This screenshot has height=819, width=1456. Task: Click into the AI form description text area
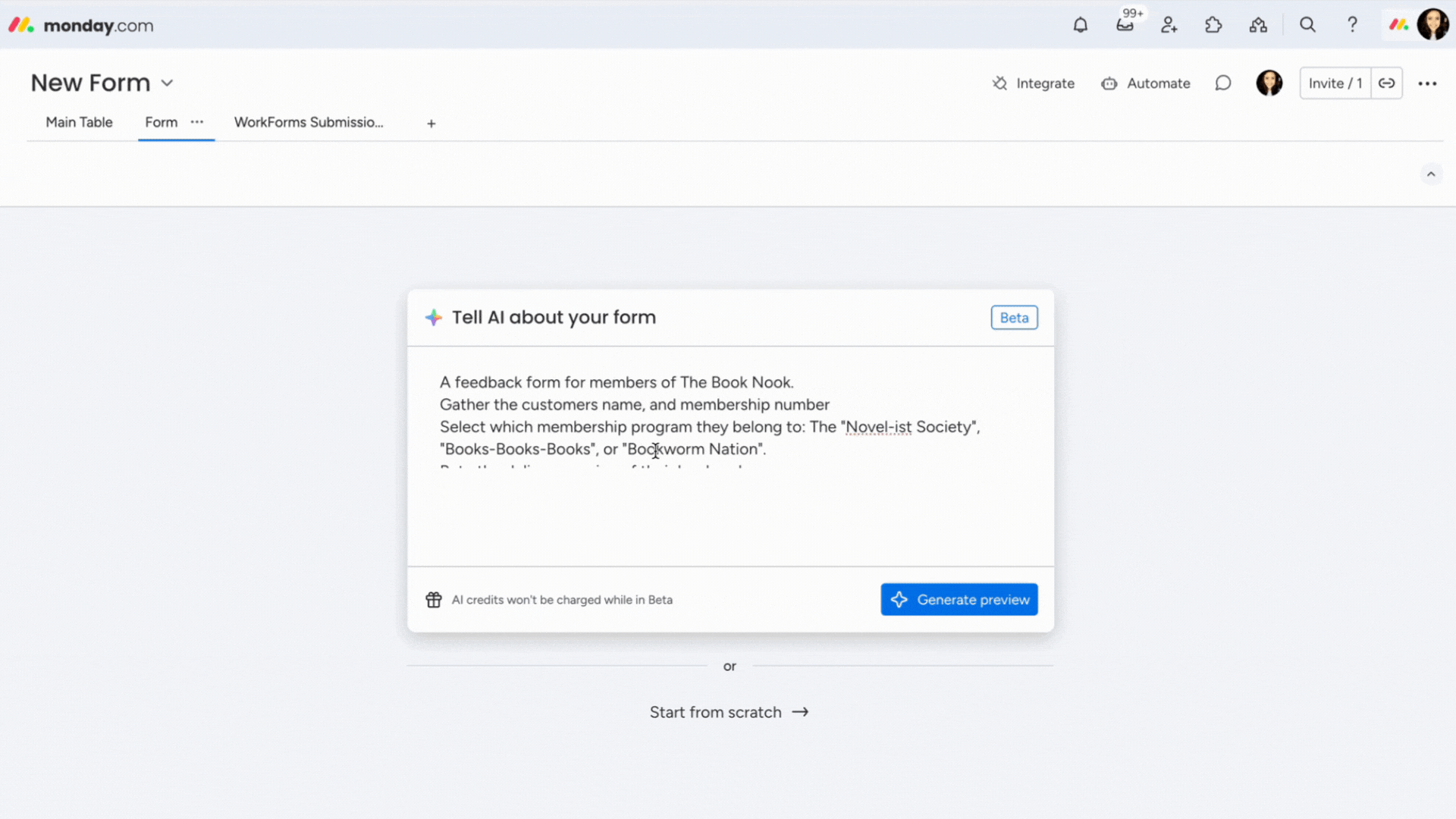(x=730, y=457)
